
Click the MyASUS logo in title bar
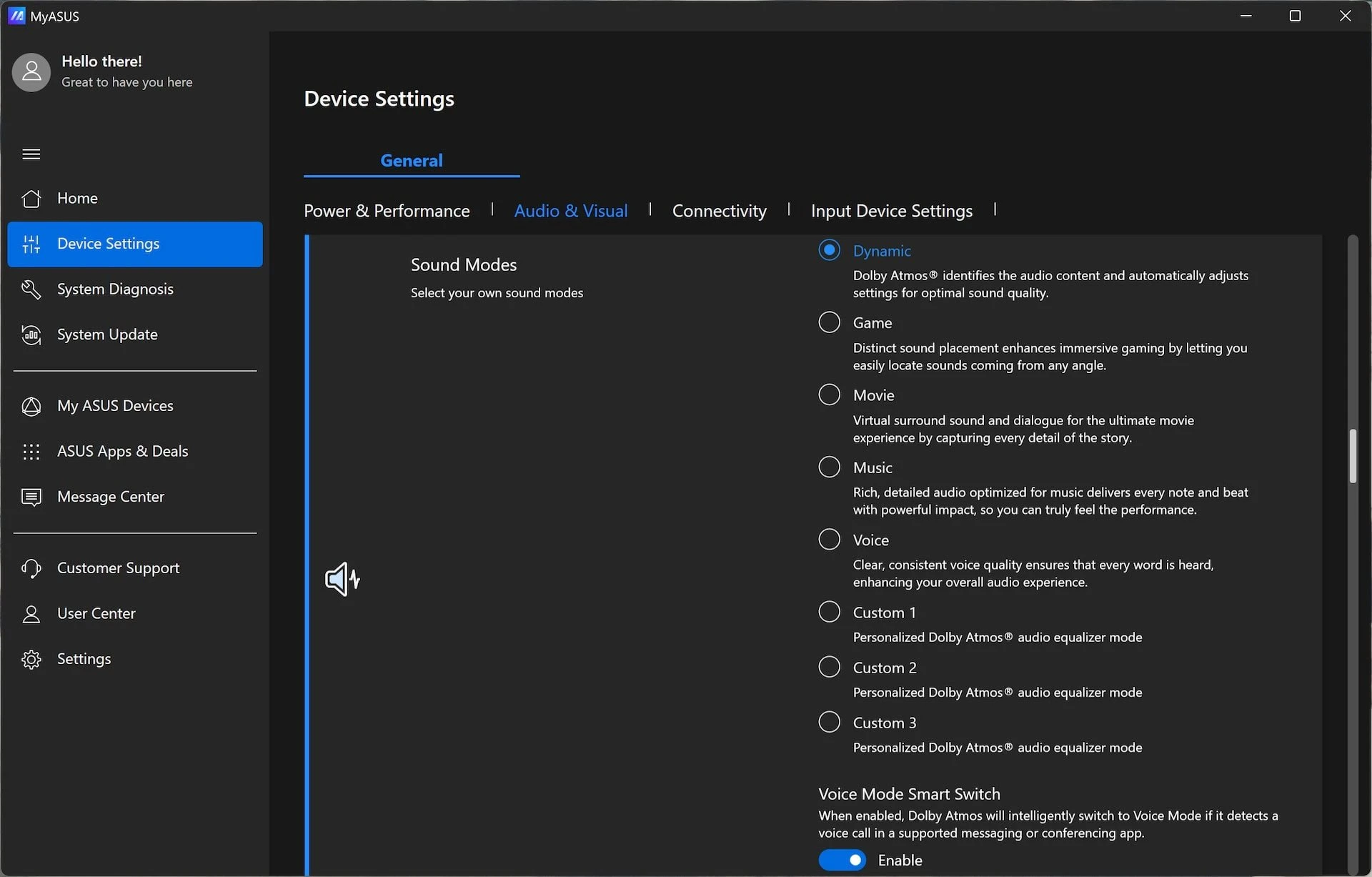click(16, 16)
